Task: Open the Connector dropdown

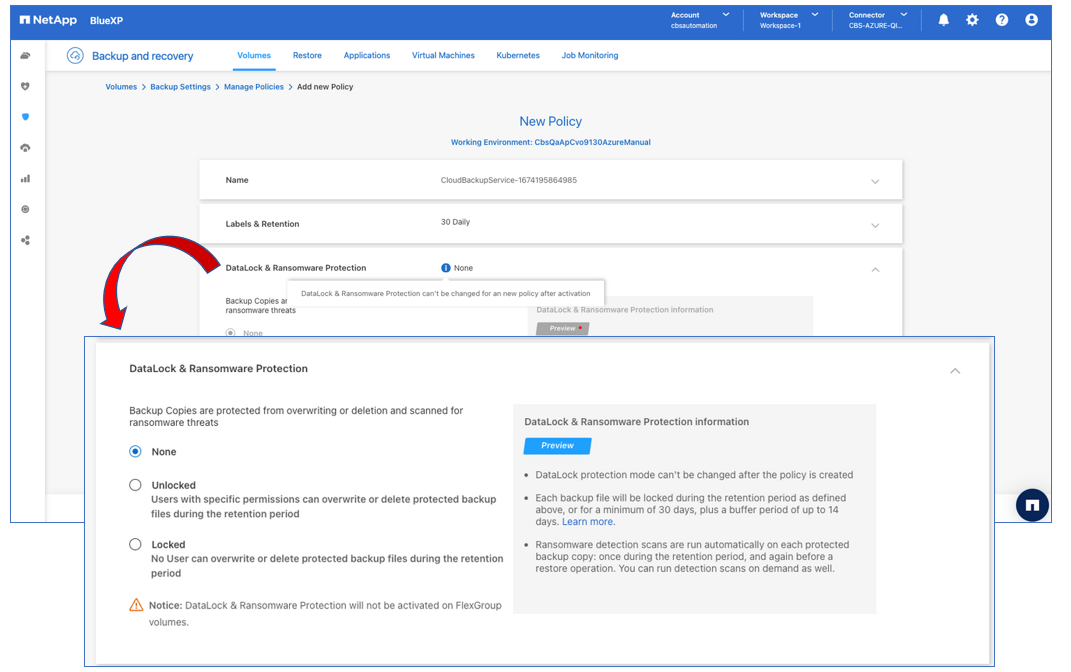Action: click(x=878, y=20)
